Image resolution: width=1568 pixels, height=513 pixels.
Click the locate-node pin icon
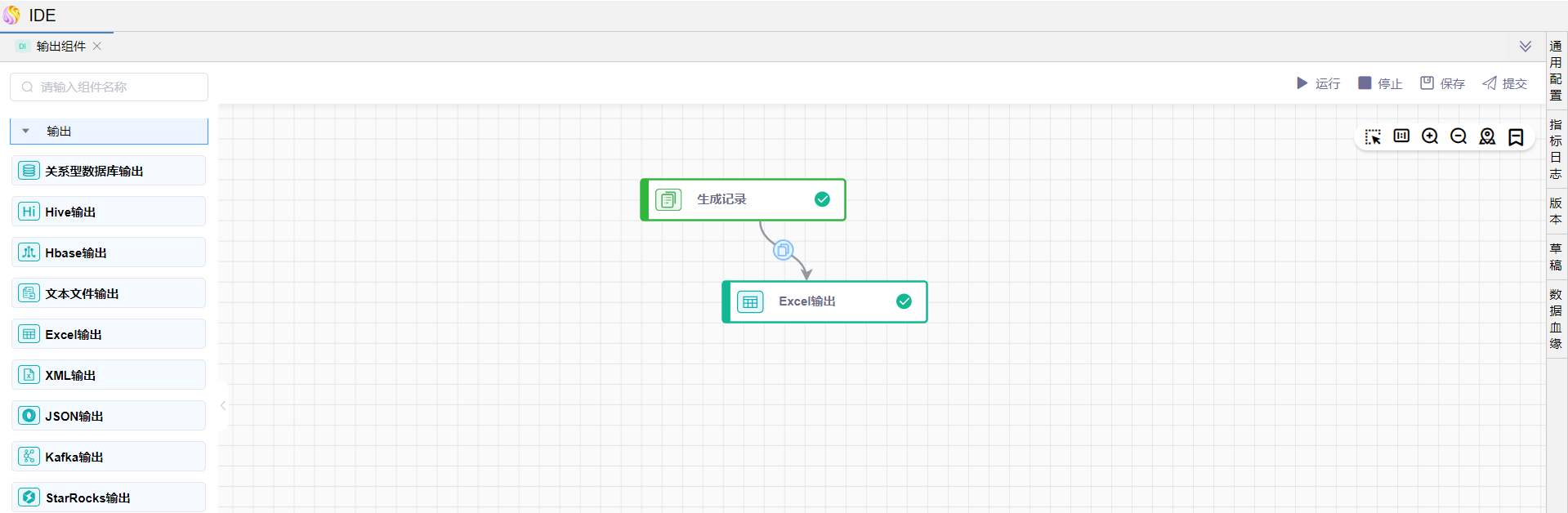[x=1487, y=136]
